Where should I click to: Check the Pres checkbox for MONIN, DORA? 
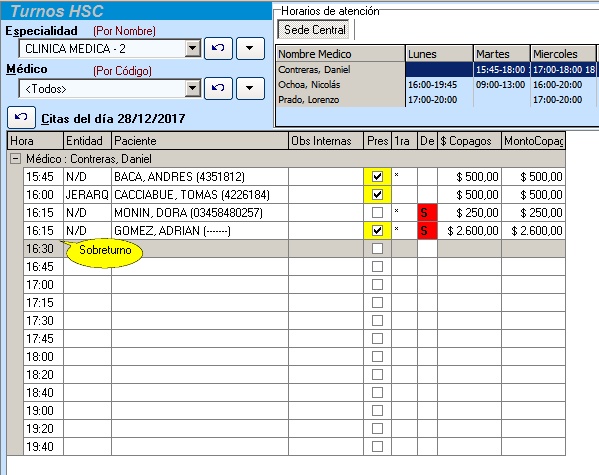pos(377,212)
